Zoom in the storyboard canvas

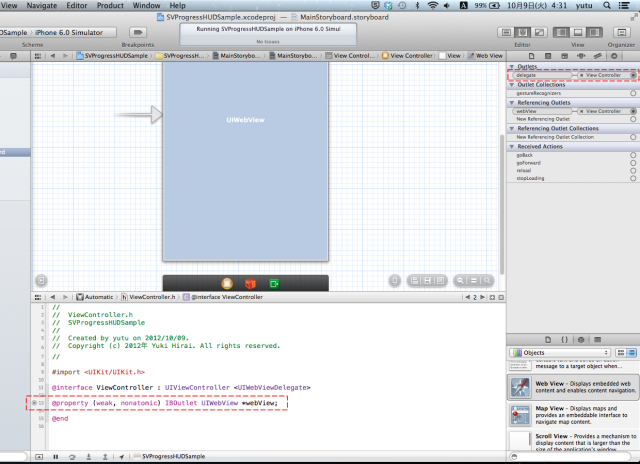[x=487, y=280]
